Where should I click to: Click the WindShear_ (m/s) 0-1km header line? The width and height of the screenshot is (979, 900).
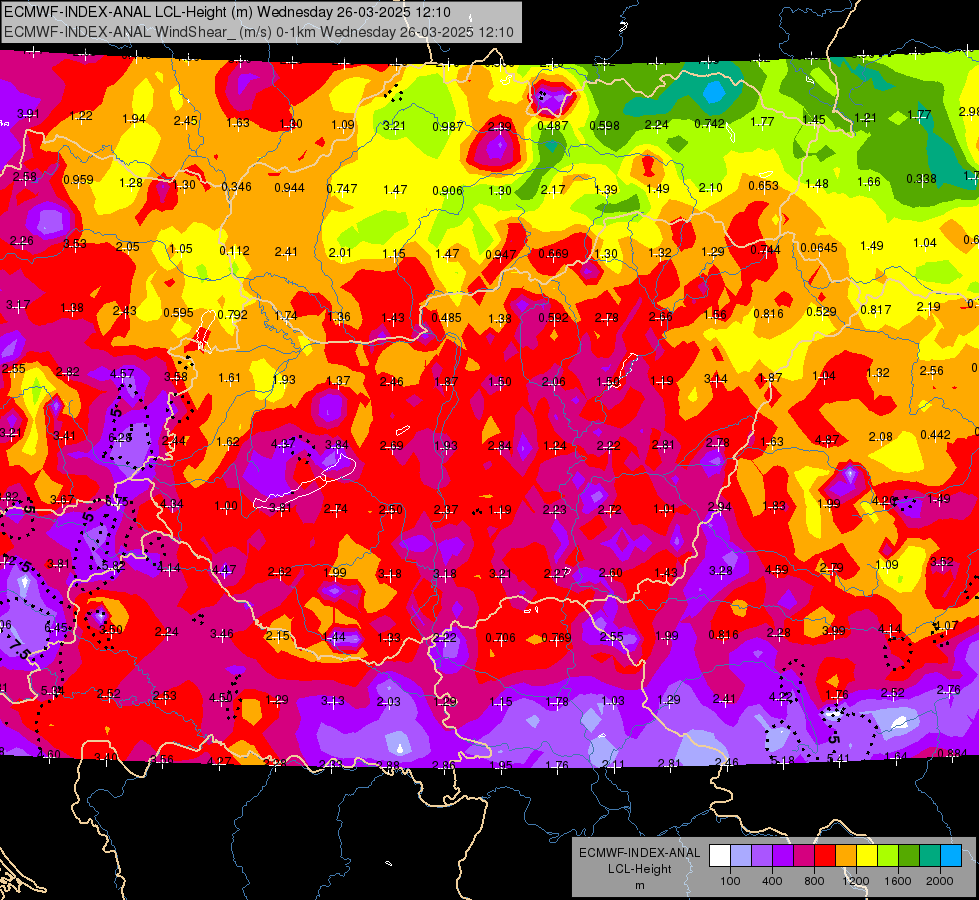pyautogui.click(x=259, y=32)
